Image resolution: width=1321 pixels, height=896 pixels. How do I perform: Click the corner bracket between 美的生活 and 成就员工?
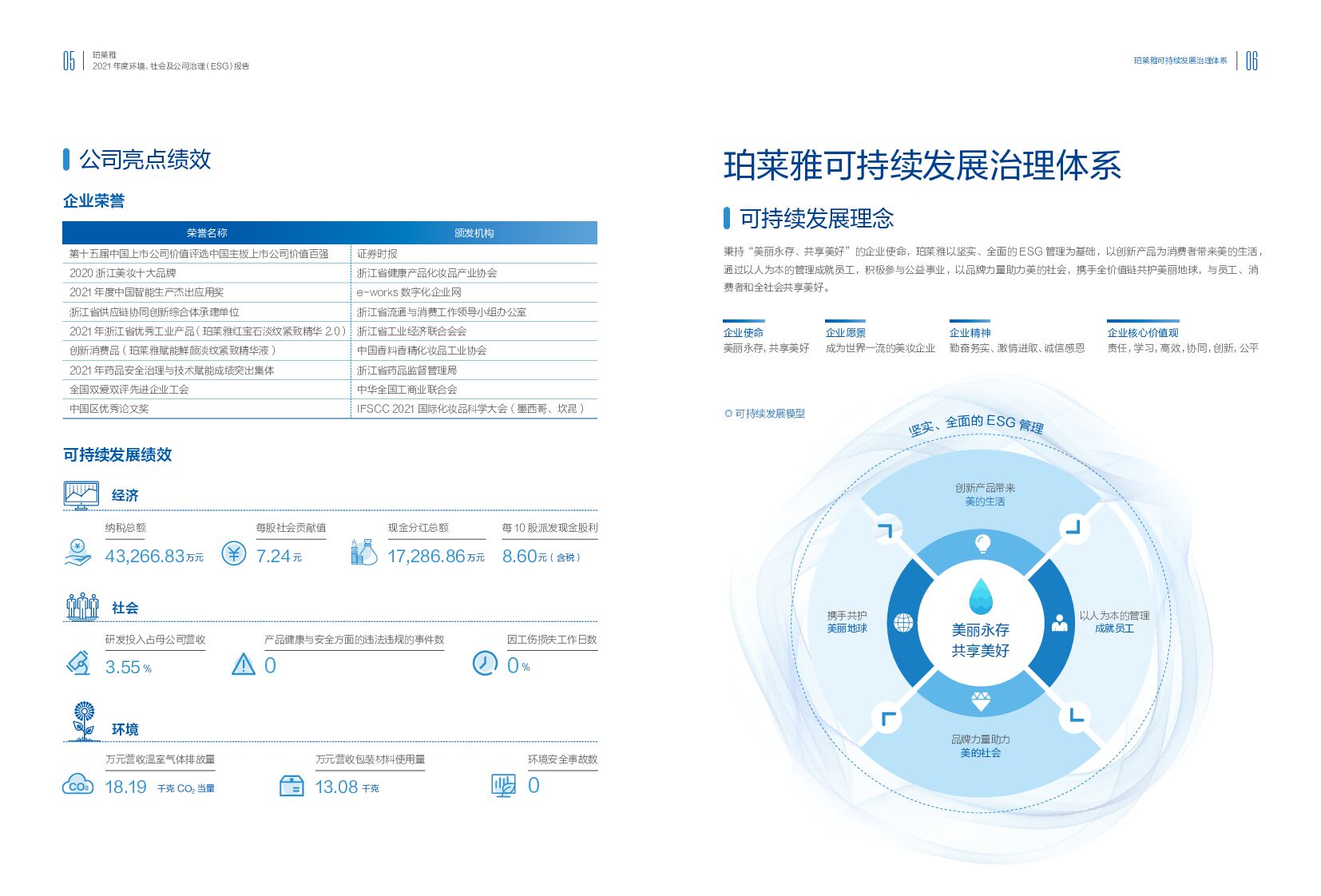pyautogui.click(x=1074, y=527)
